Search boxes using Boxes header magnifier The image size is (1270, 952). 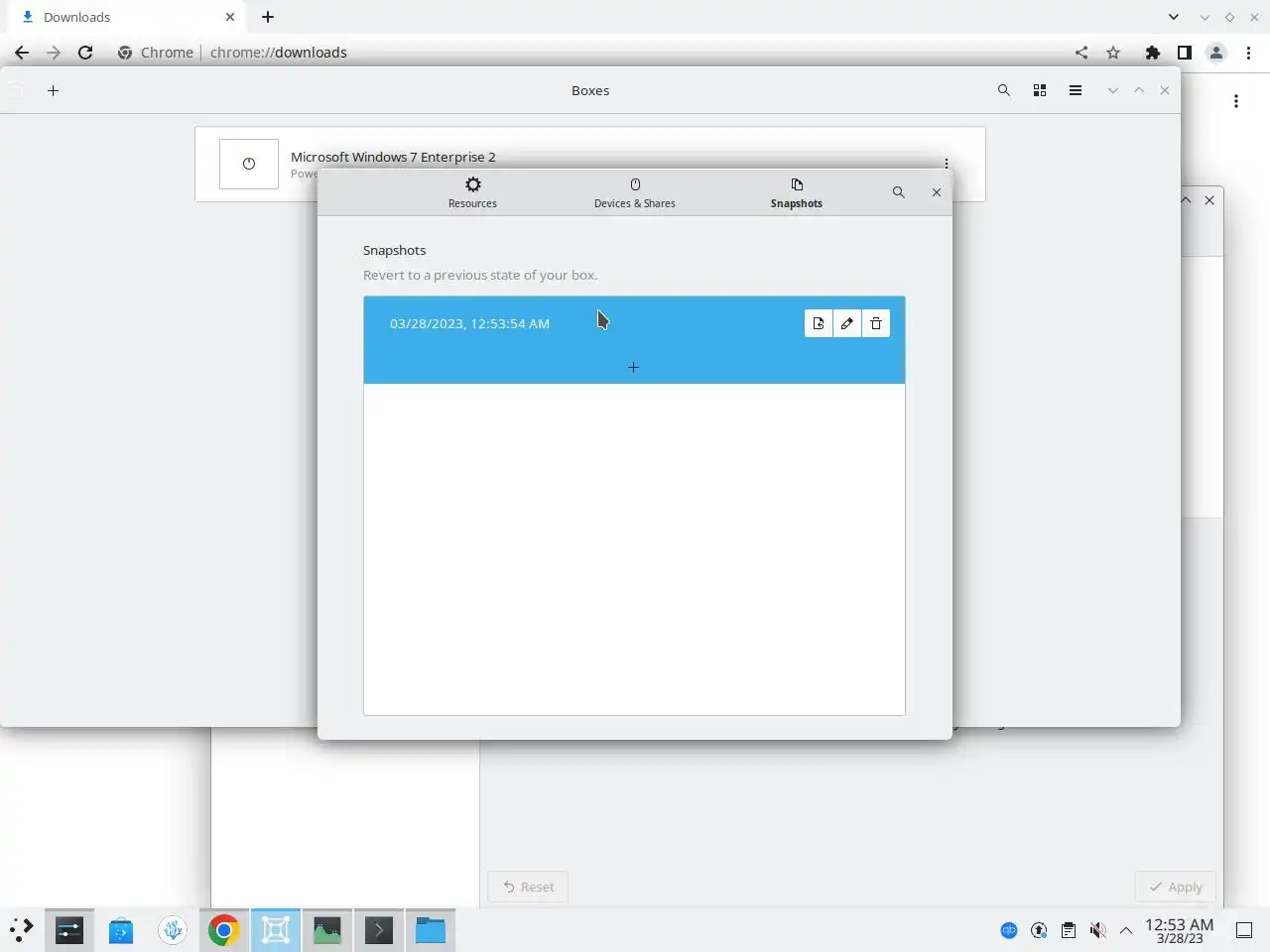(1004, 90)
